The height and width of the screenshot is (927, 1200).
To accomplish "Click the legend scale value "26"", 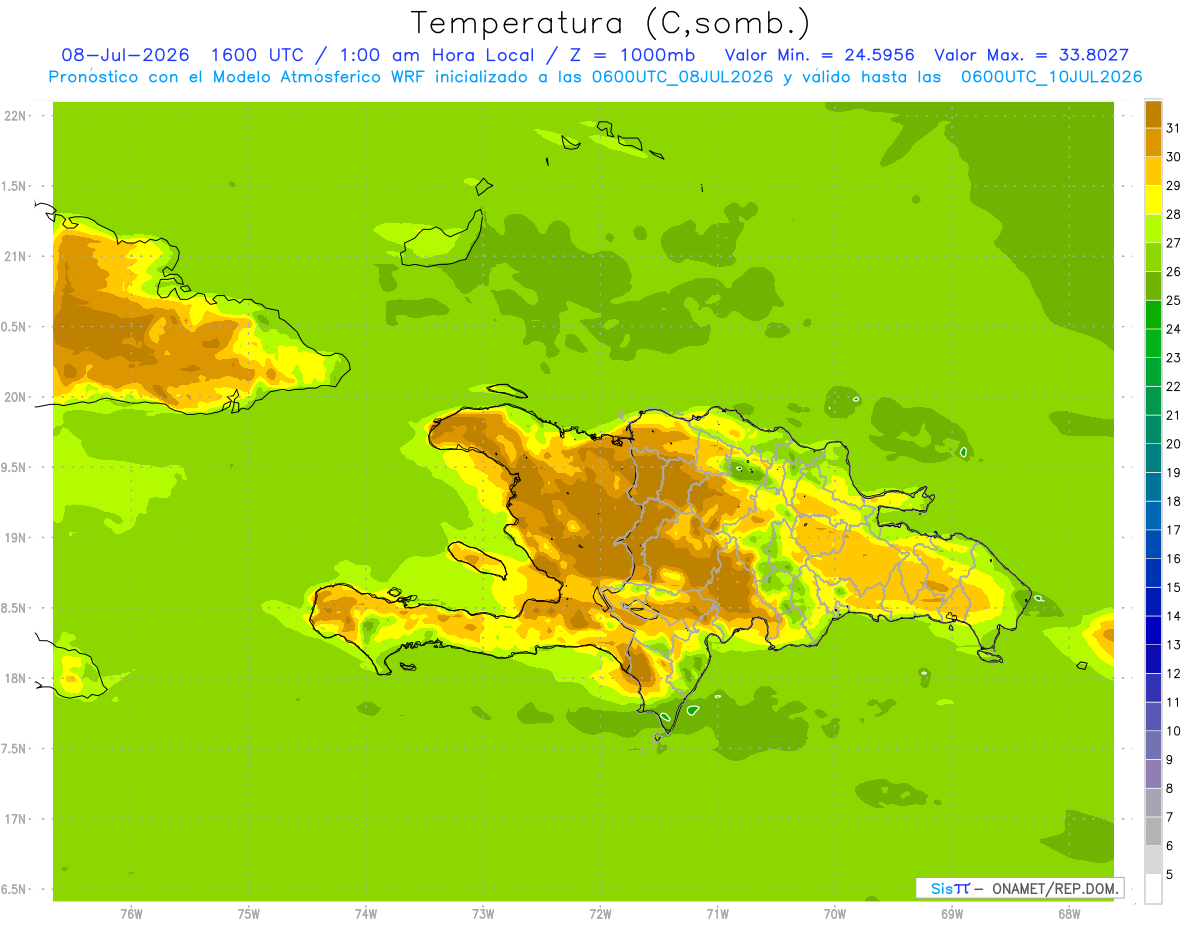I will (1173, 272).
